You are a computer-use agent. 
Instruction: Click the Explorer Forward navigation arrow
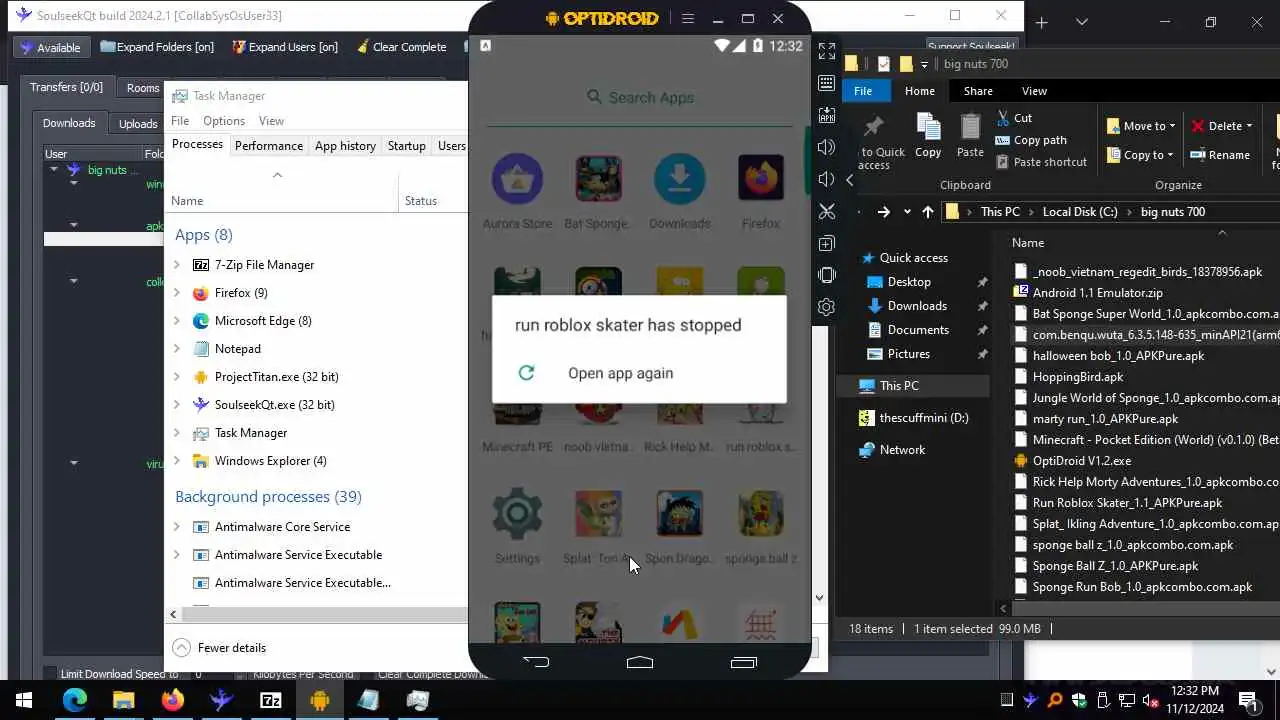coord(883,212)
